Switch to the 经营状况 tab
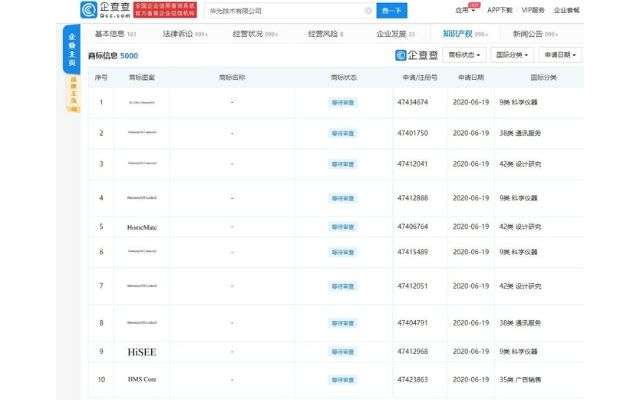Screen dimensions: 640x400 coord(255,34)
